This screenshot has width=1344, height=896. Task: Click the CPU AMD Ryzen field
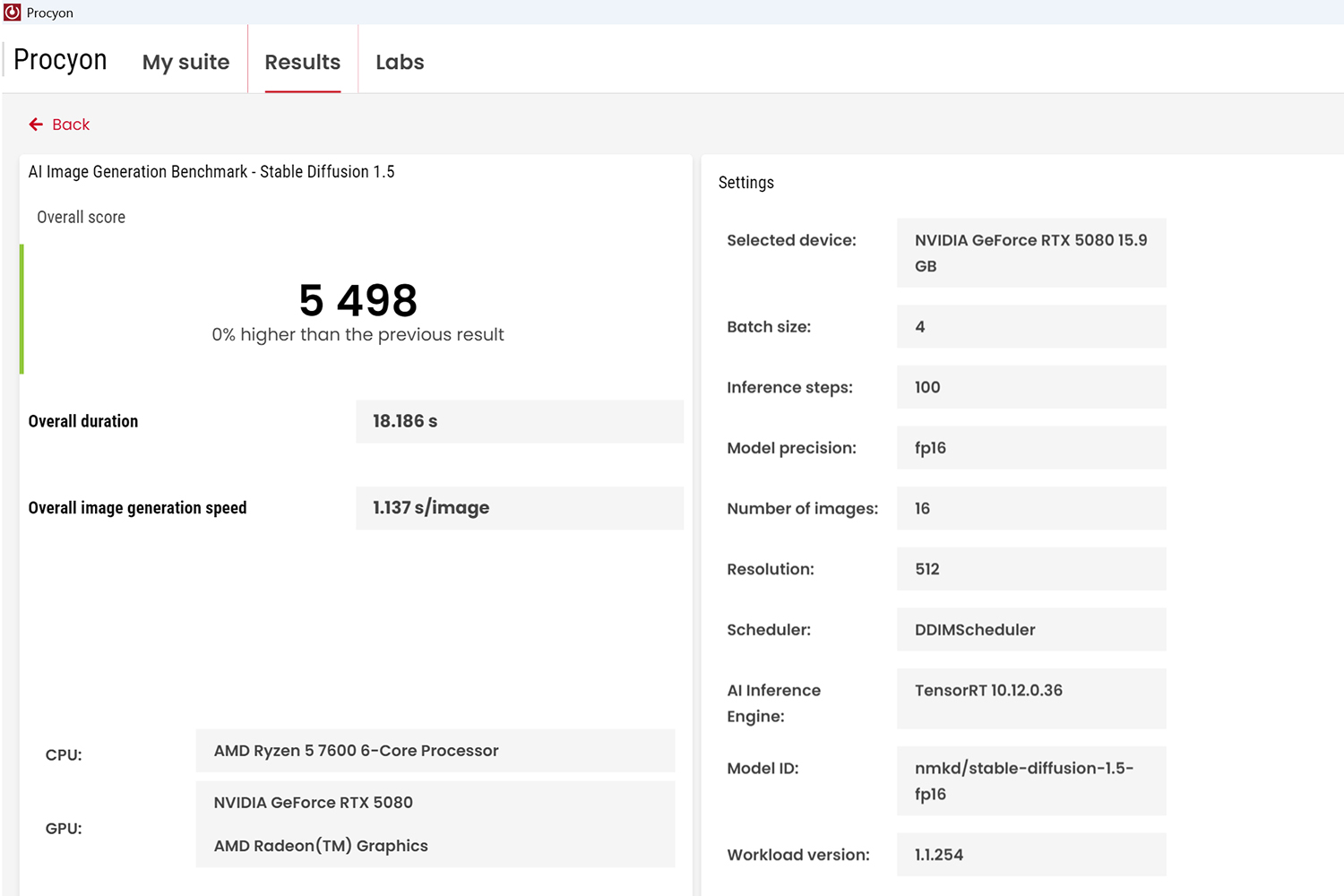(435, 750)
